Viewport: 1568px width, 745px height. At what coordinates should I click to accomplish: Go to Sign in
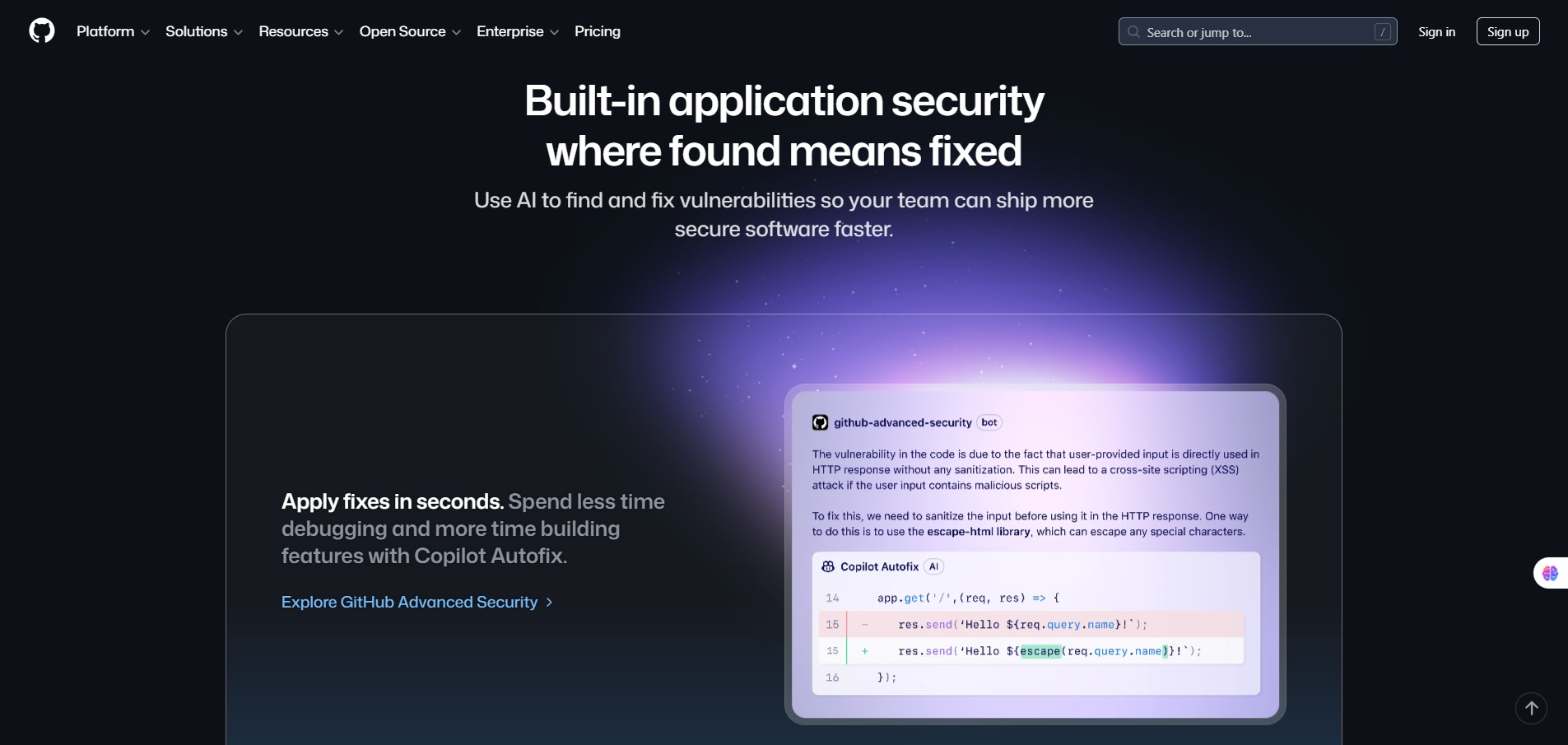tap(1436, 31)
